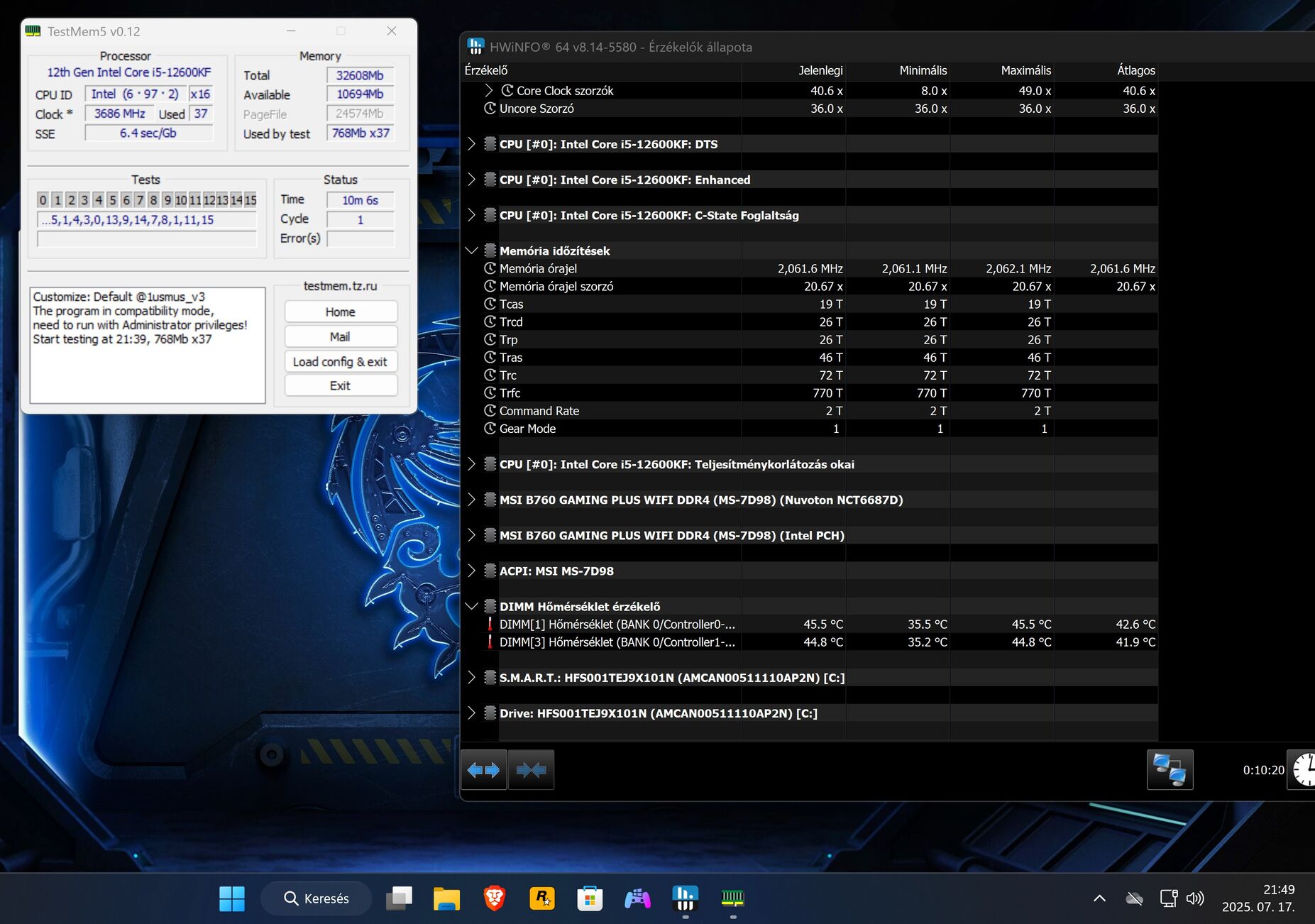Expand Drive: HFS001TEJ9X101N group
This screenshot has height=924, width=1315.
click(471, 713)
